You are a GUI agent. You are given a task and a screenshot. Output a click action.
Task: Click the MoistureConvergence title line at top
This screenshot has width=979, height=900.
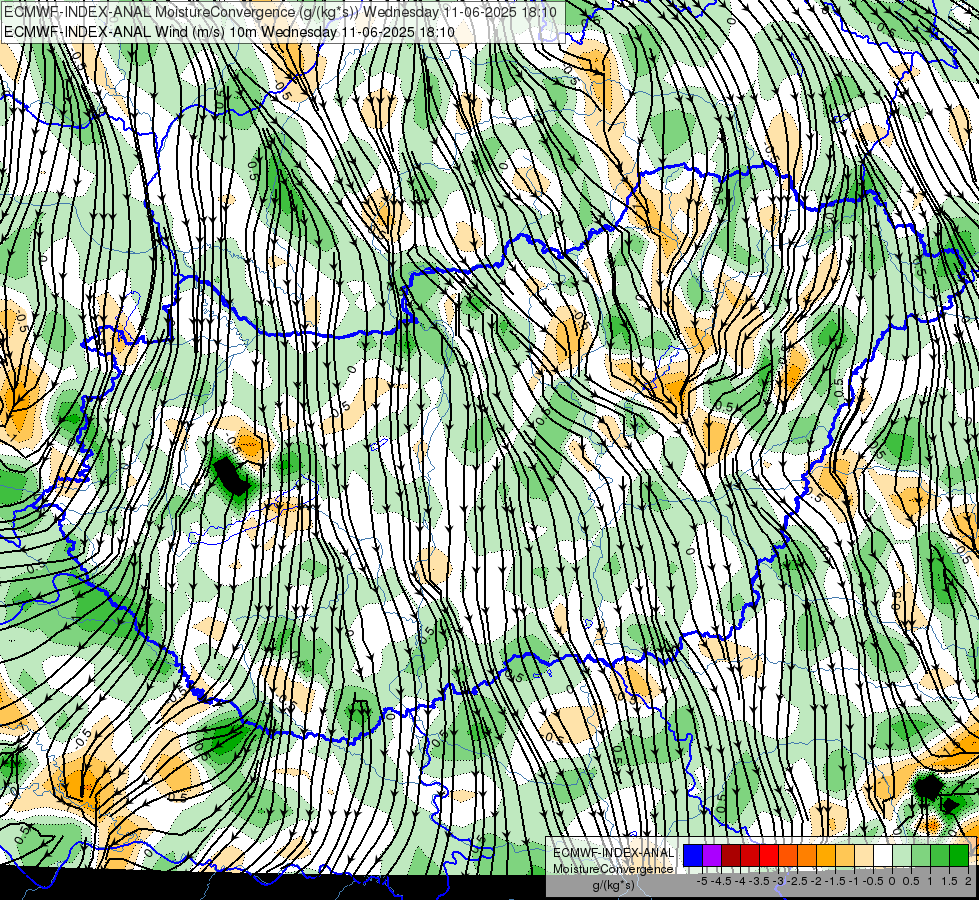280,12
